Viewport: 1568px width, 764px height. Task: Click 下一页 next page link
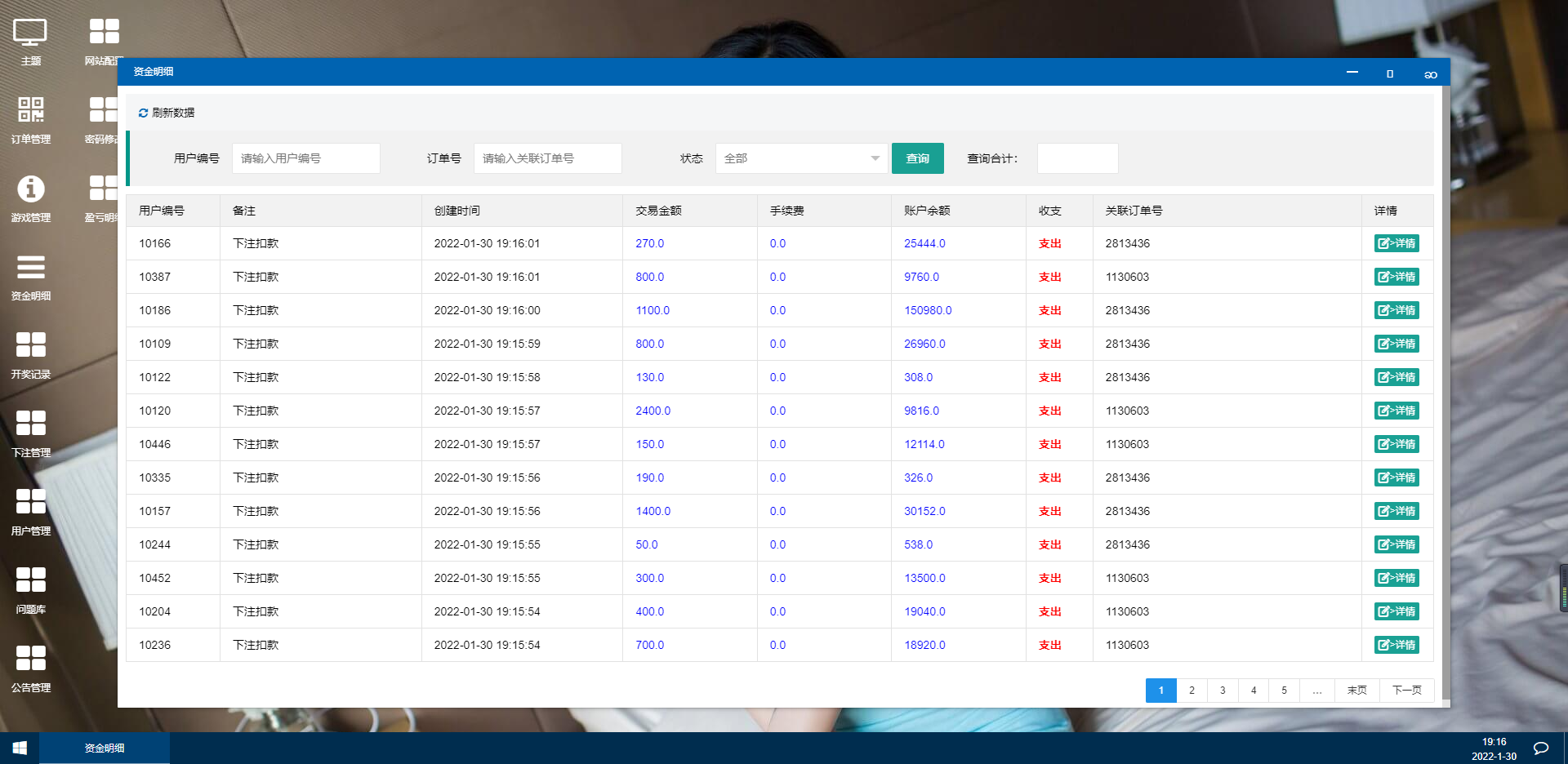1406,691
